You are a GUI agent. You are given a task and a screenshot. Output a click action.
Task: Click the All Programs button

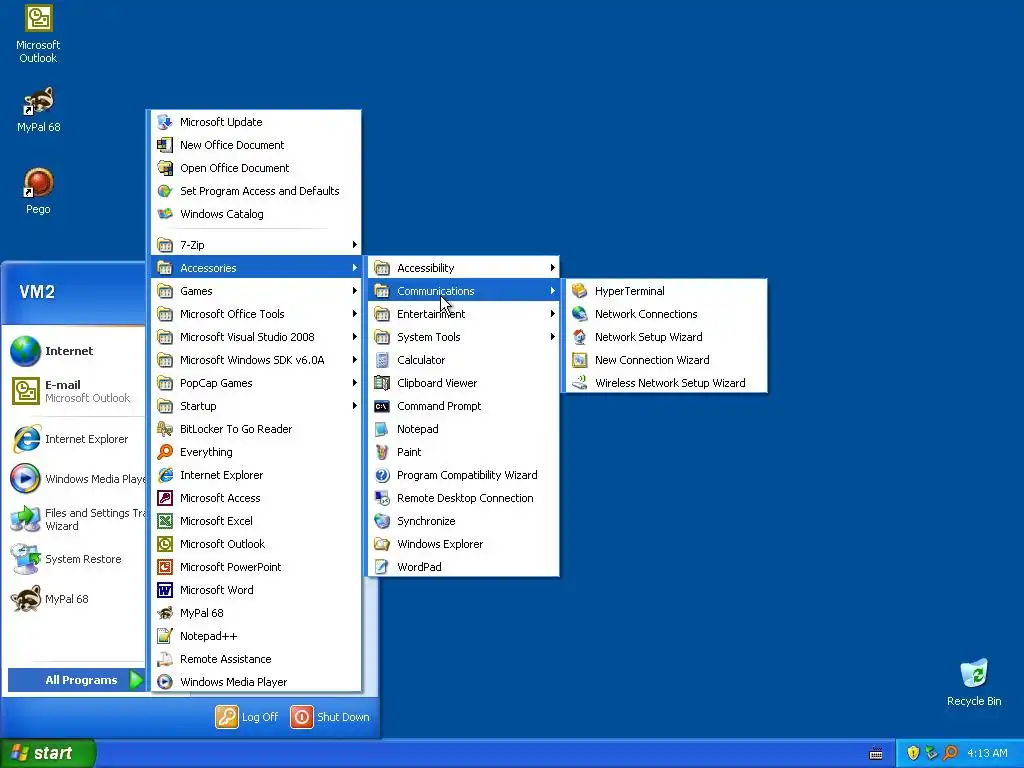76,680
